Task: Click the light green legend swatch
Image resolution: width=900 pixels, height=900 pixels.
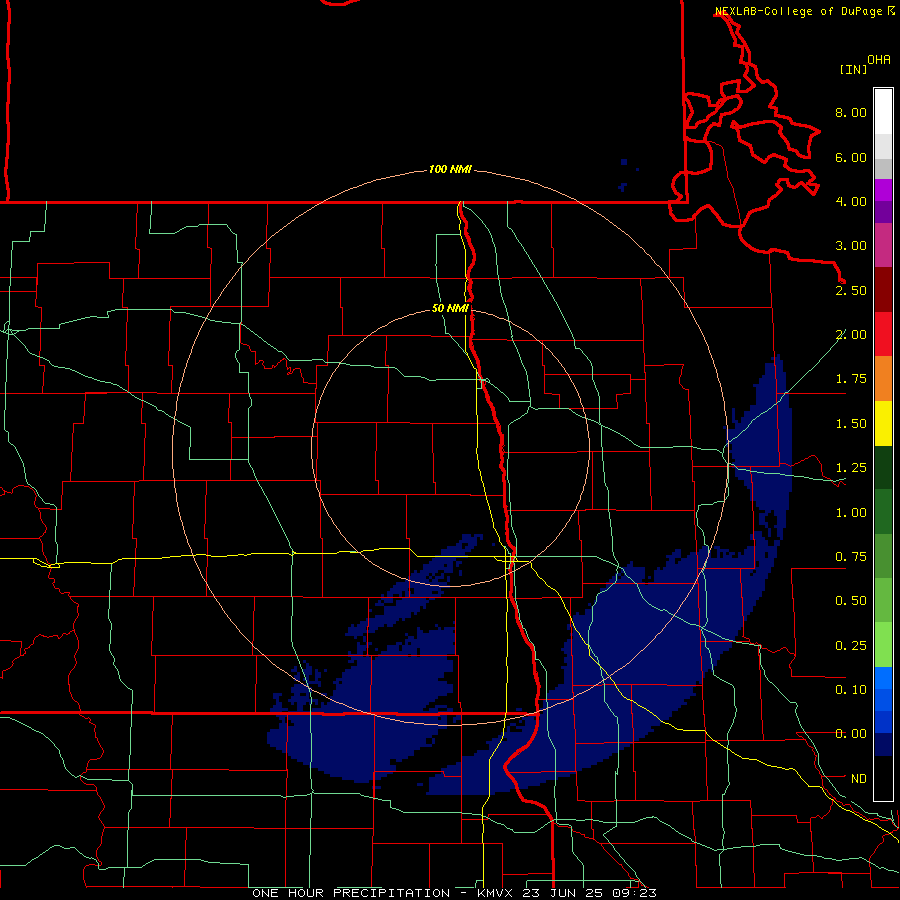Action: tap(883, 646)
